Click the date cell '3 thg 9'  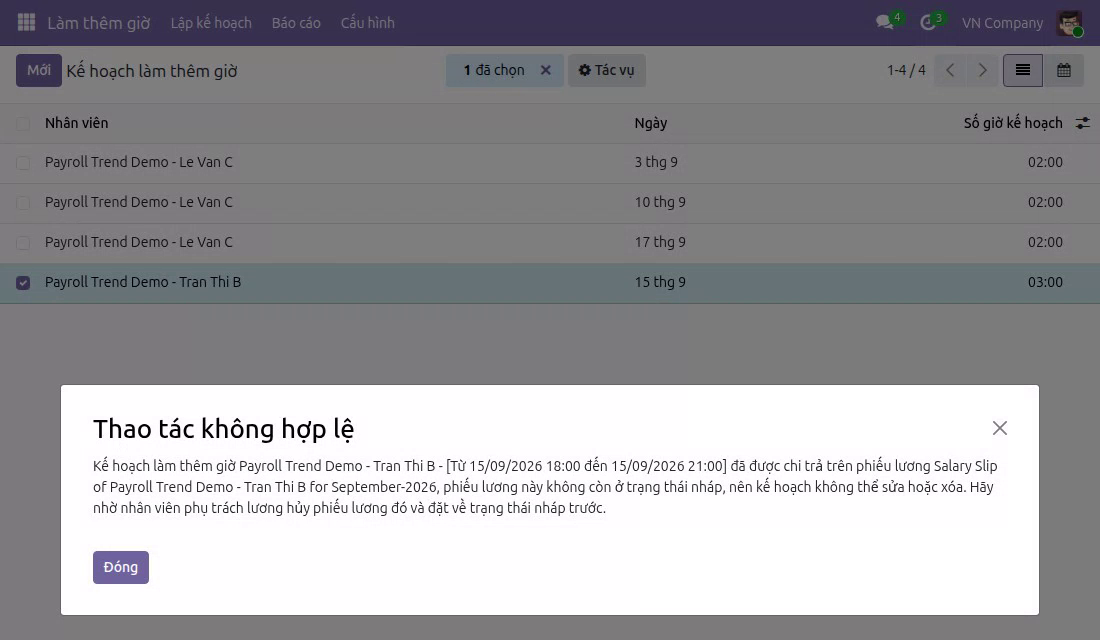656,162
